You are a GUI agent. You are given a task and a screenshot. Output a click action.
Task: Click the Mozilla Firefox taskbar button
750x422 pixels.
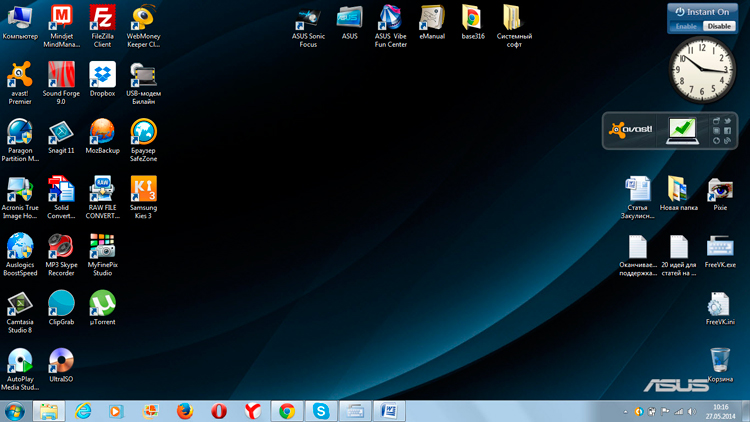[x=184, y=411]
